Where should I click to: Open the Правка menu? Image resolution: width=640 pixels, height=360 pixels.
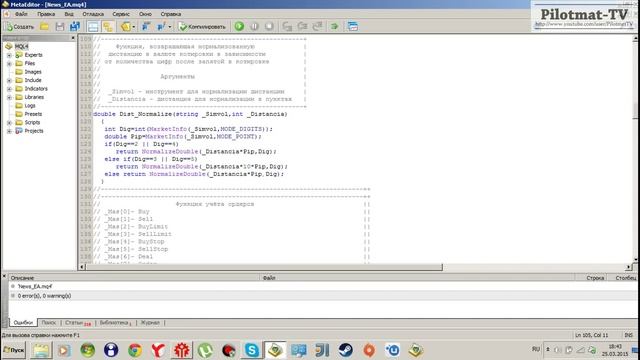pos(46,14)
